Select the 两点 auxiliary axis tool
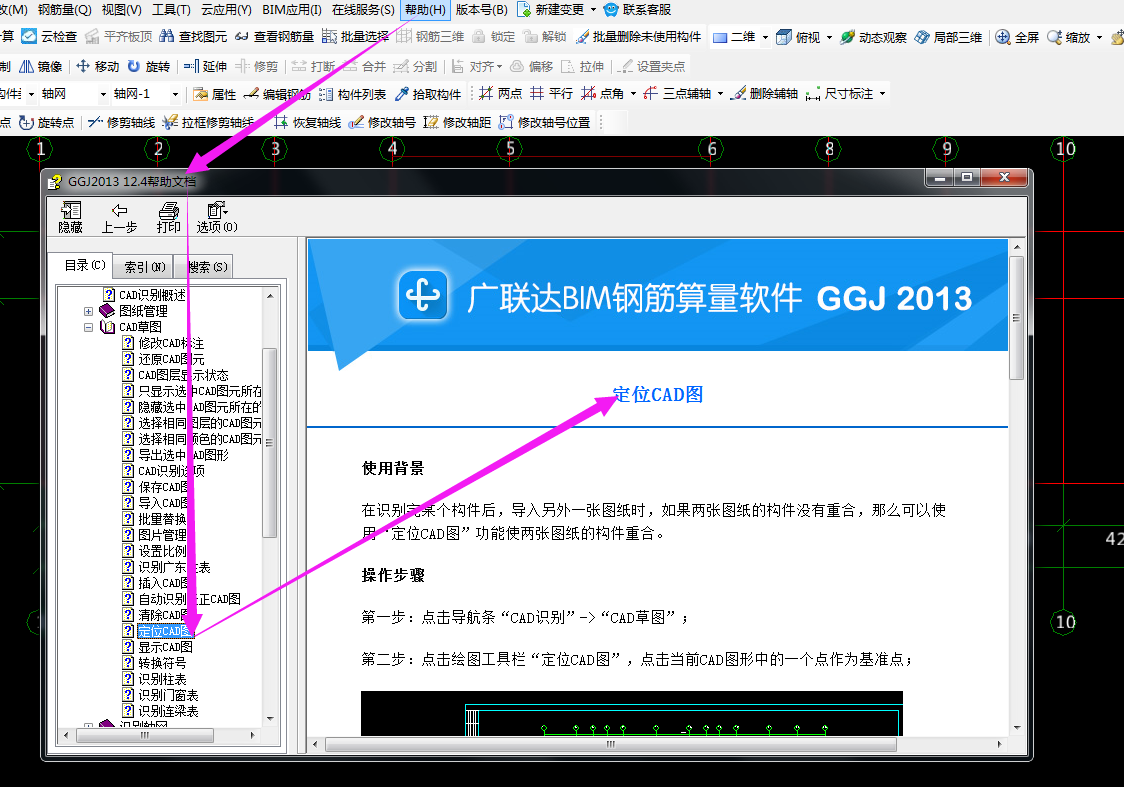The height and width of the screenshot is (787, 1124). point(500,94)
